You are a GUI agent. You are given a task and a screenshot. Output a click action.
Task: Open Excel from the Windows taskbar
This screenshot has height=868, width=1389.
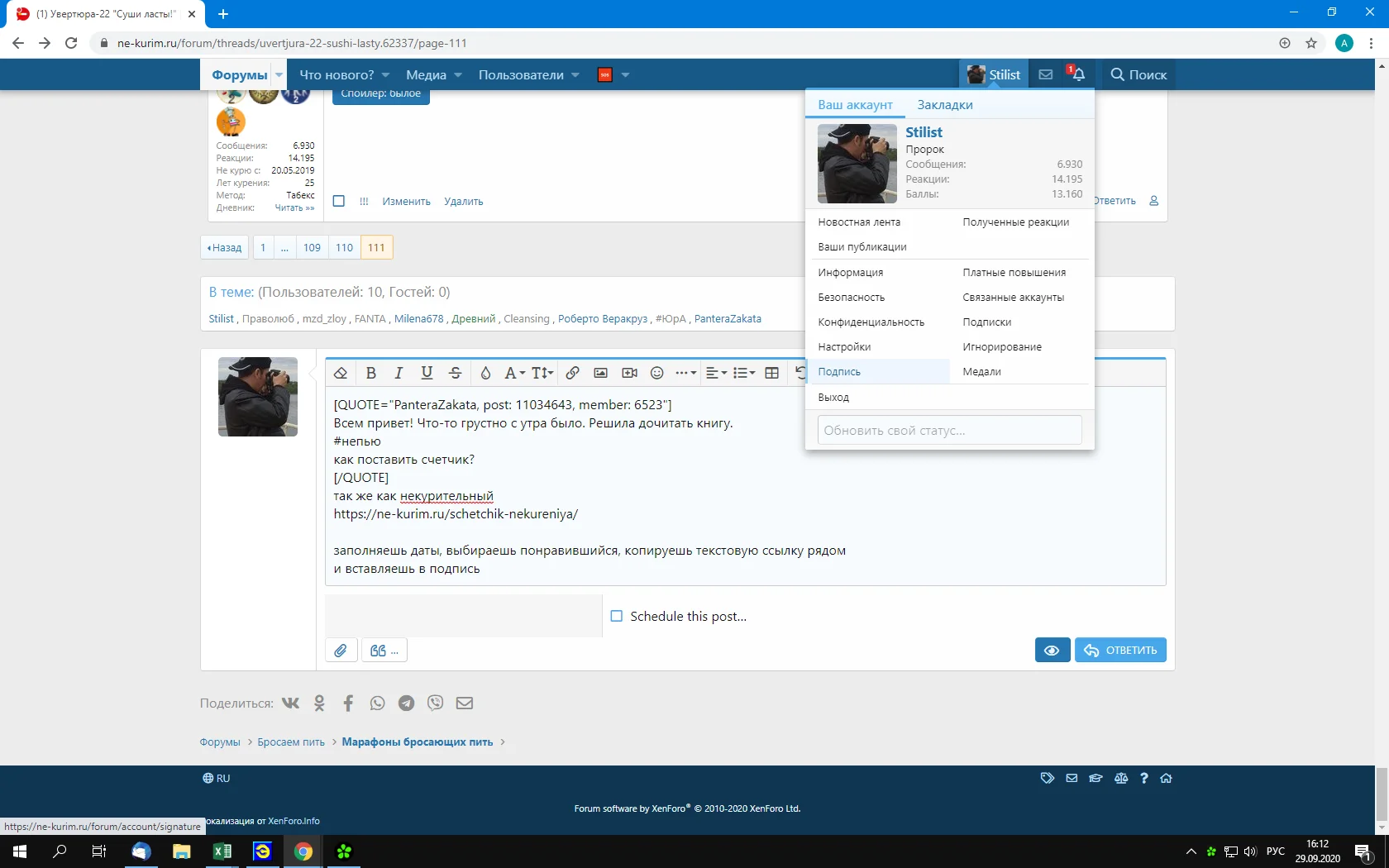pos(222,851)
